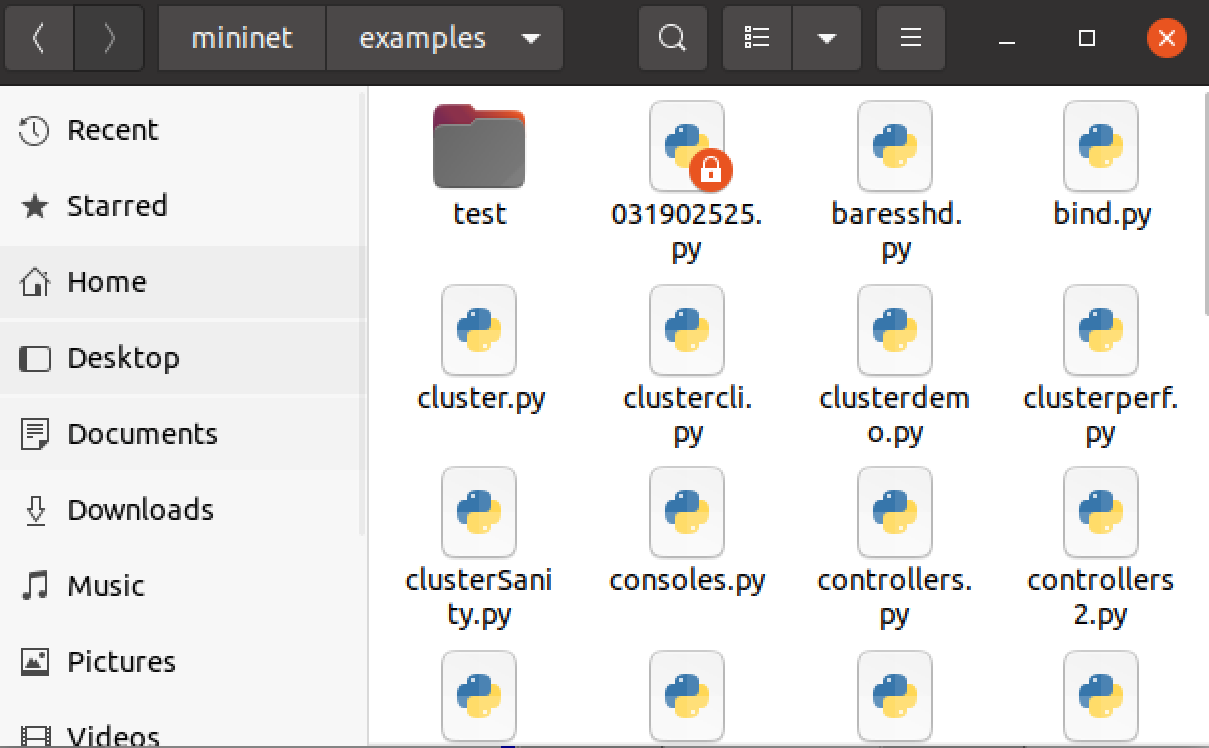The image size is (1209, 748).
Task: Open the hamburger menu button
Action: [x=910, y=39]
